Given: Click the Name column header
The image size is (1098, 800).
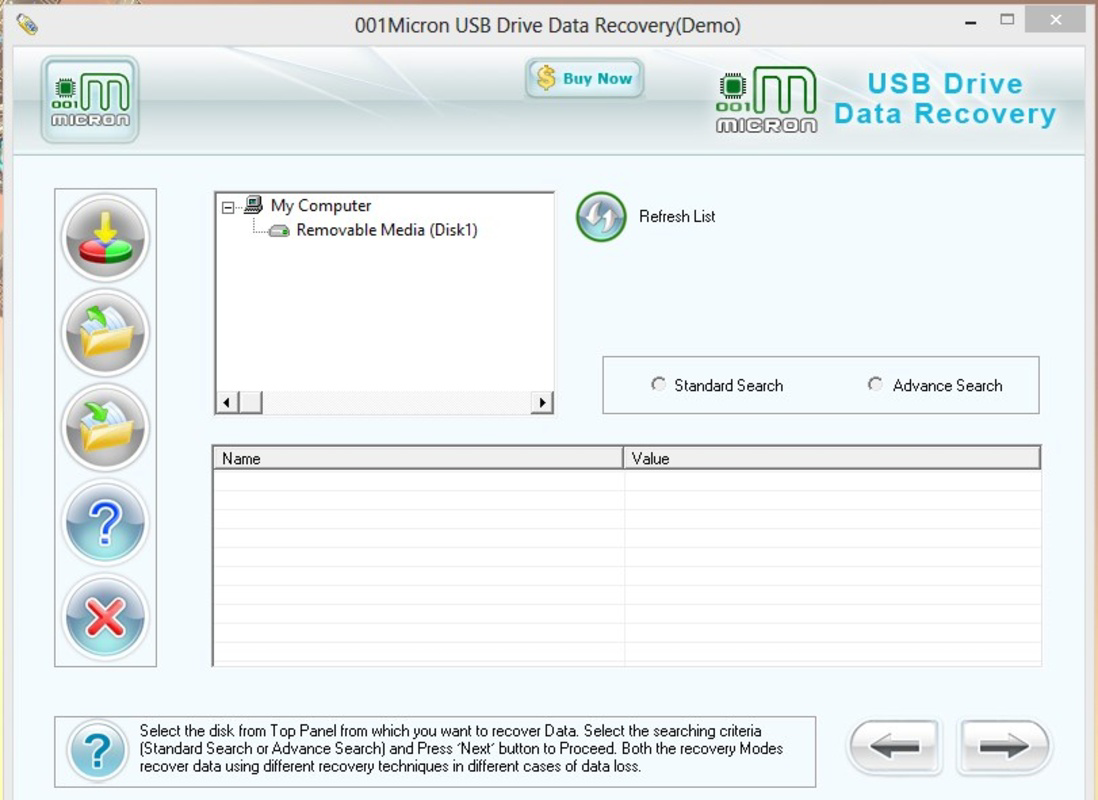Looking at the screenshot, I should (x=414, y=458).
